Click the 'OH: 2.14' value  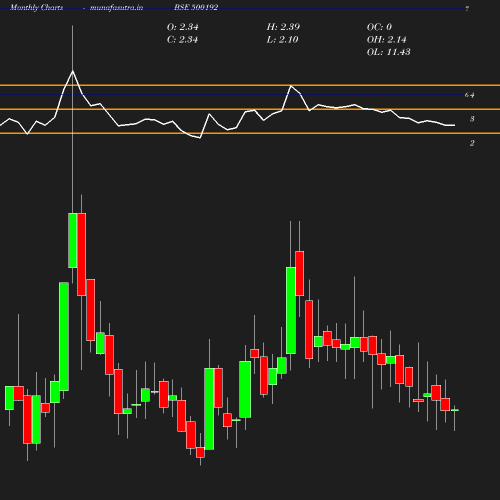387,40
